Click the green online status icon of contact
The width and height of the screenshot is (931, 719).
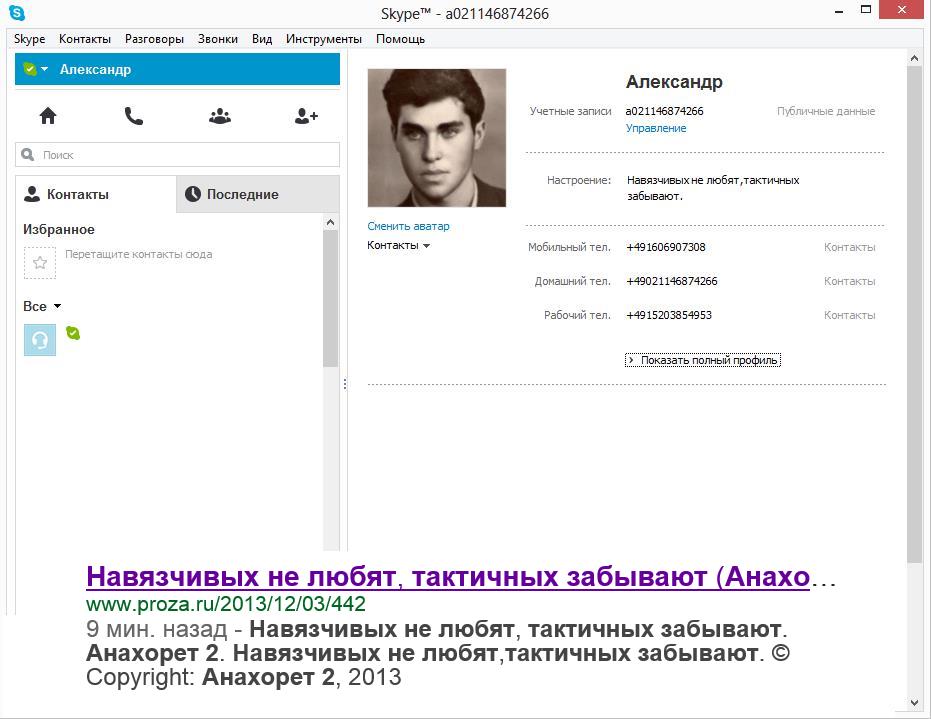[x=72, y=333]
